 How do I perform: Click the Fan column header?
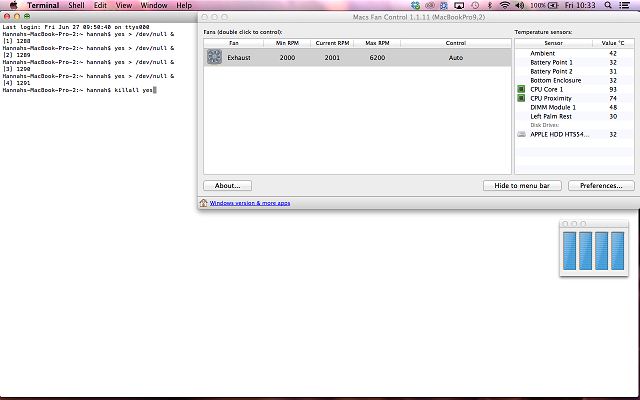[233, 43]
